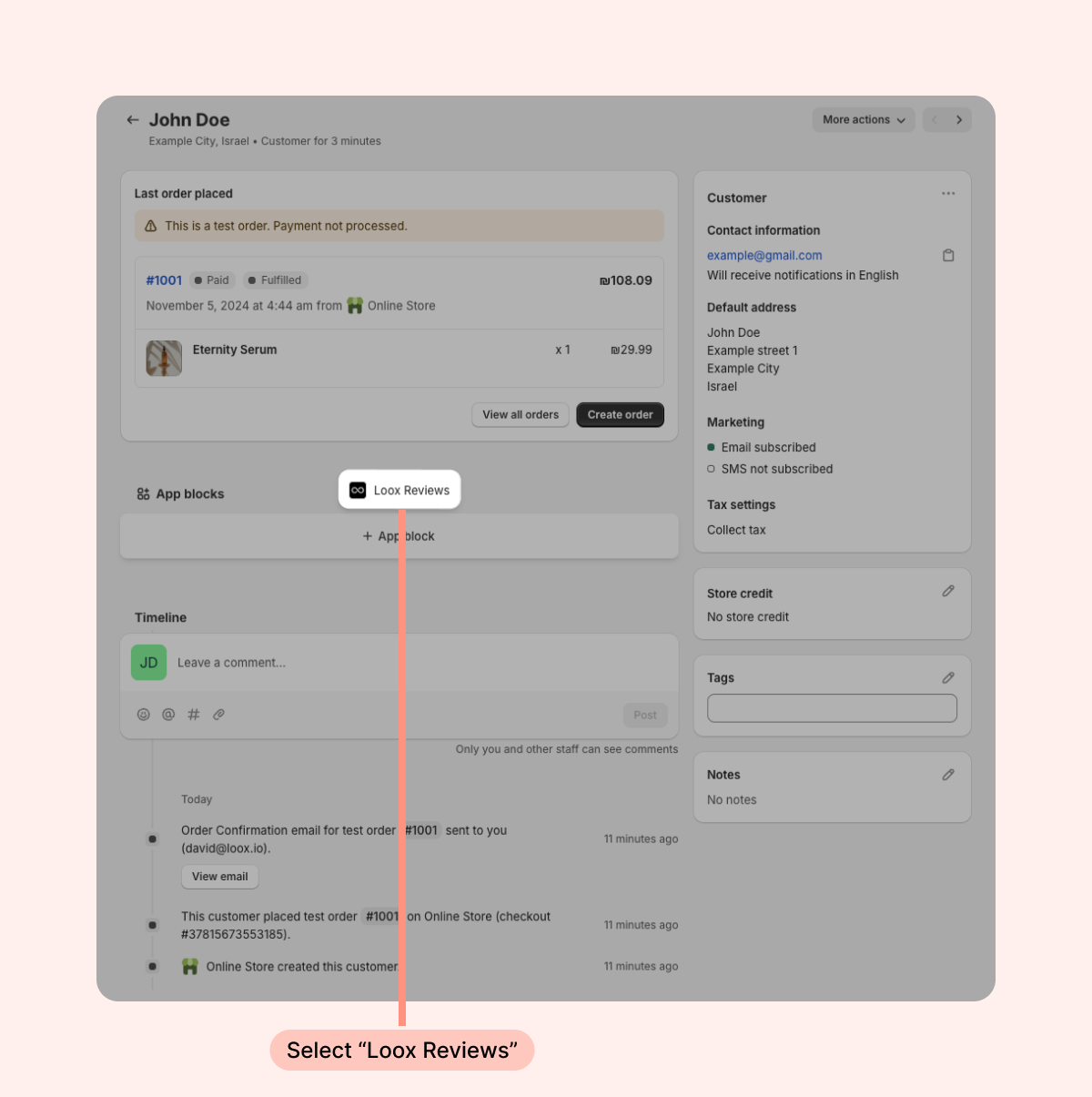Screen dimensions: 1092x1097
Task: Edit Tags with the pencil icon
Action: 948,678
